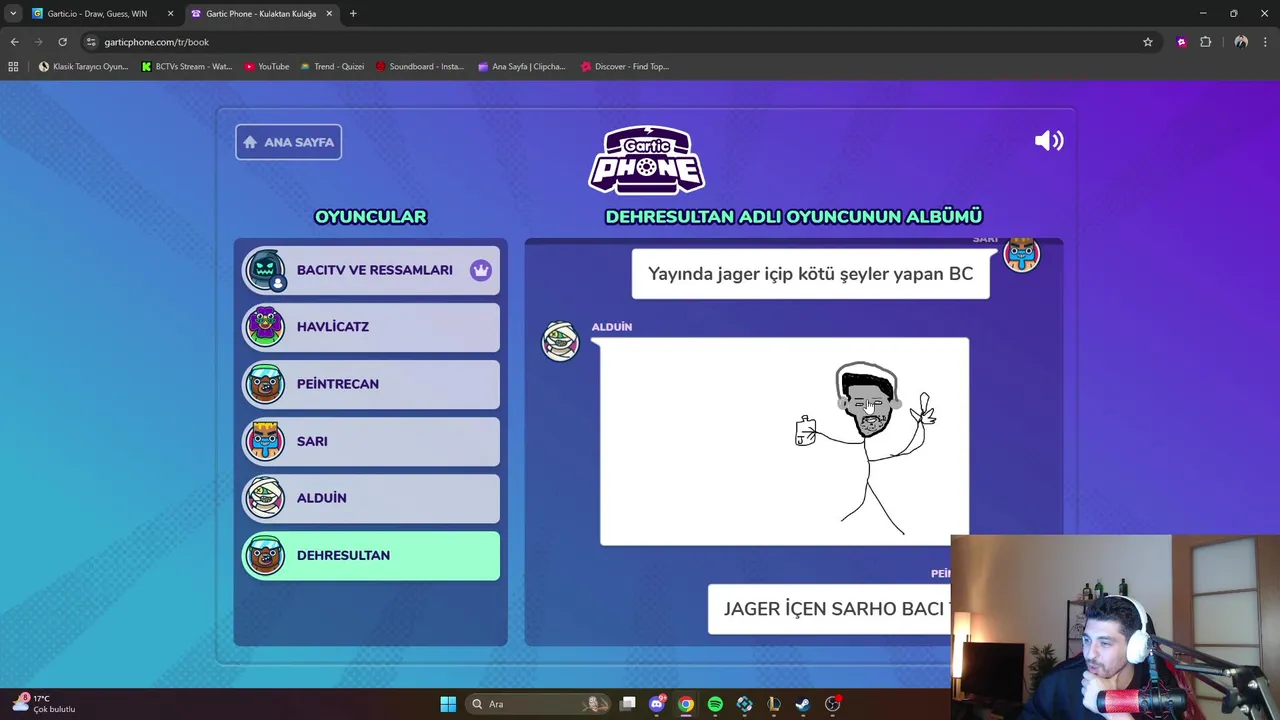The image size is (1280, 720).
Task: Select highlighted DEHRESULTAN player row
Action: [371, 555]
